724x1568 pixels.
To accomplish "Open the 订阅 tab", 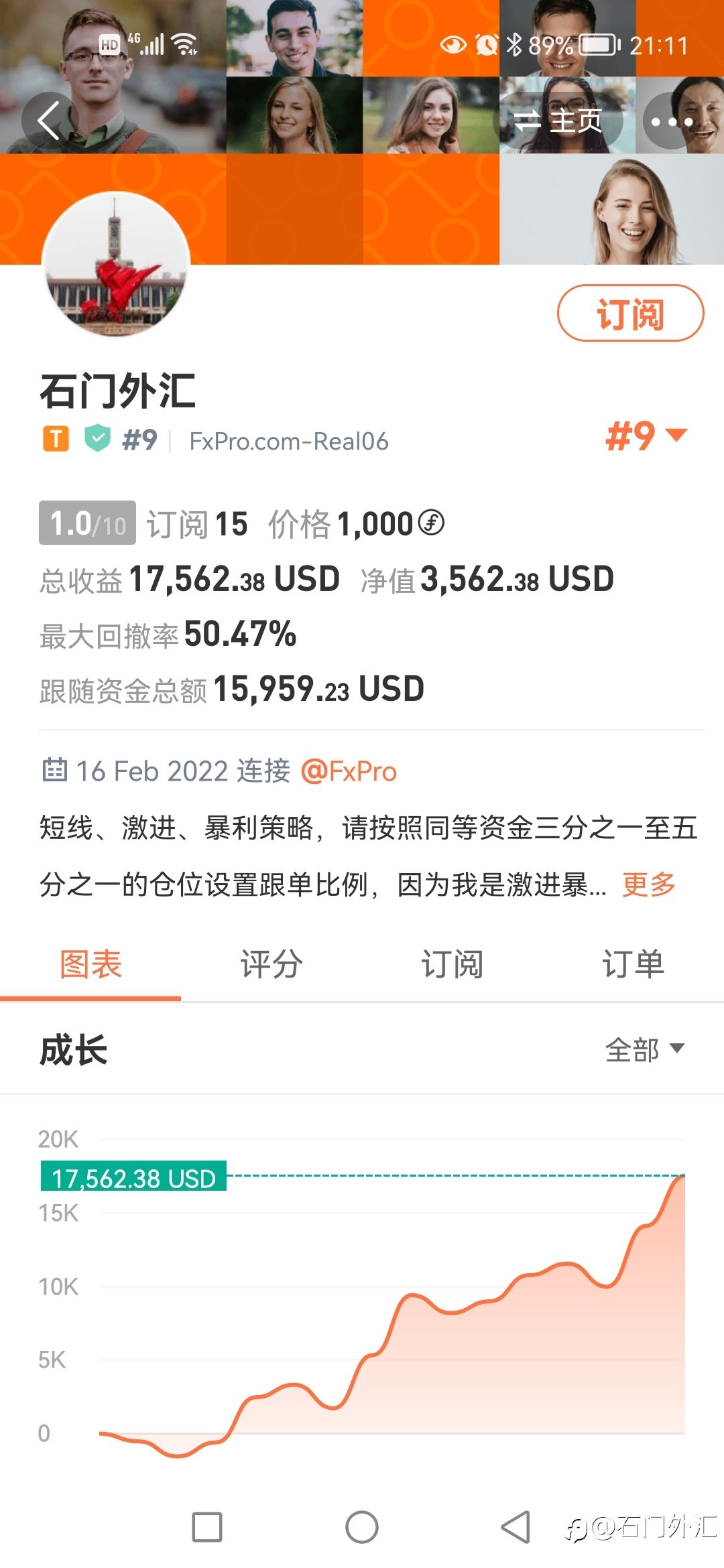I will pyautogui.click(x=452, y=964).
